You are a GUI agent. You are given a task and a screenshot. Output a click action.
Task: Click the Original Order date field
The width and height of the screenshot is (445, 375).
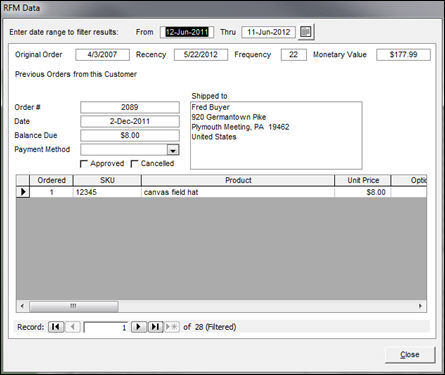(102, 55)
